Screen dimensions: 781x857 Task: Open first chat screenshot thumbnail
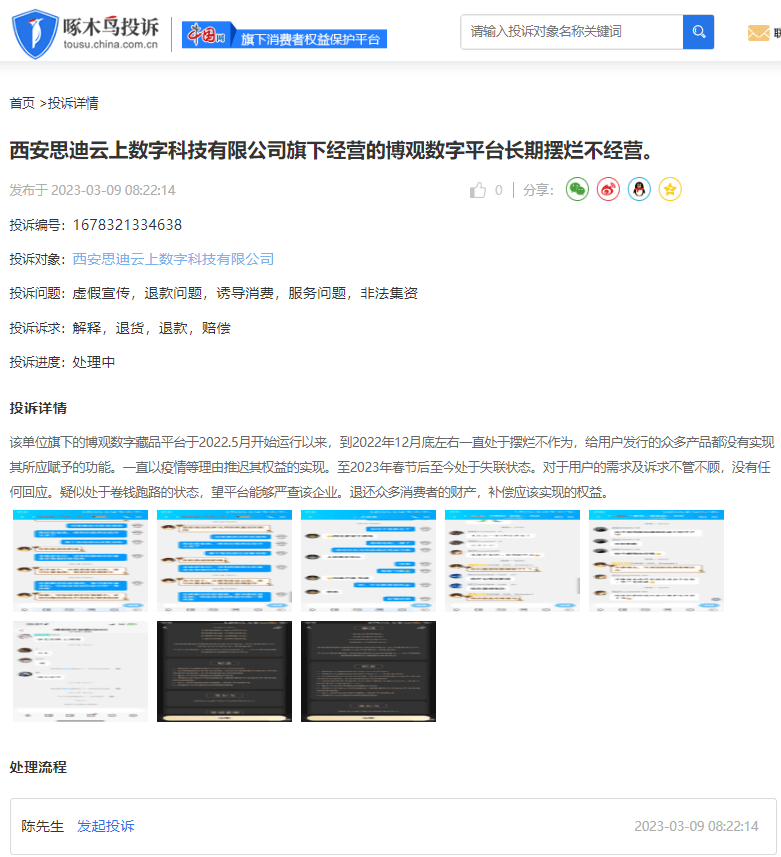[80, 561]
